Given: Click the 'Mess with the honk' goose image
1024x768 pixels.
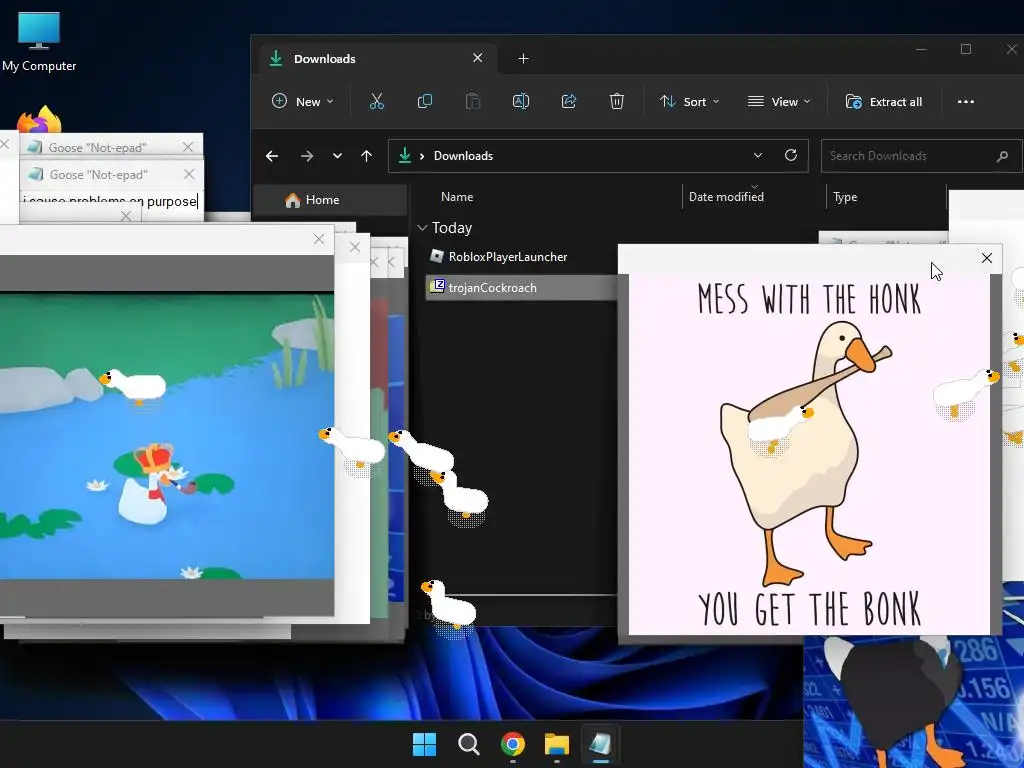Looking at the screenshot, I should point(809,454).
